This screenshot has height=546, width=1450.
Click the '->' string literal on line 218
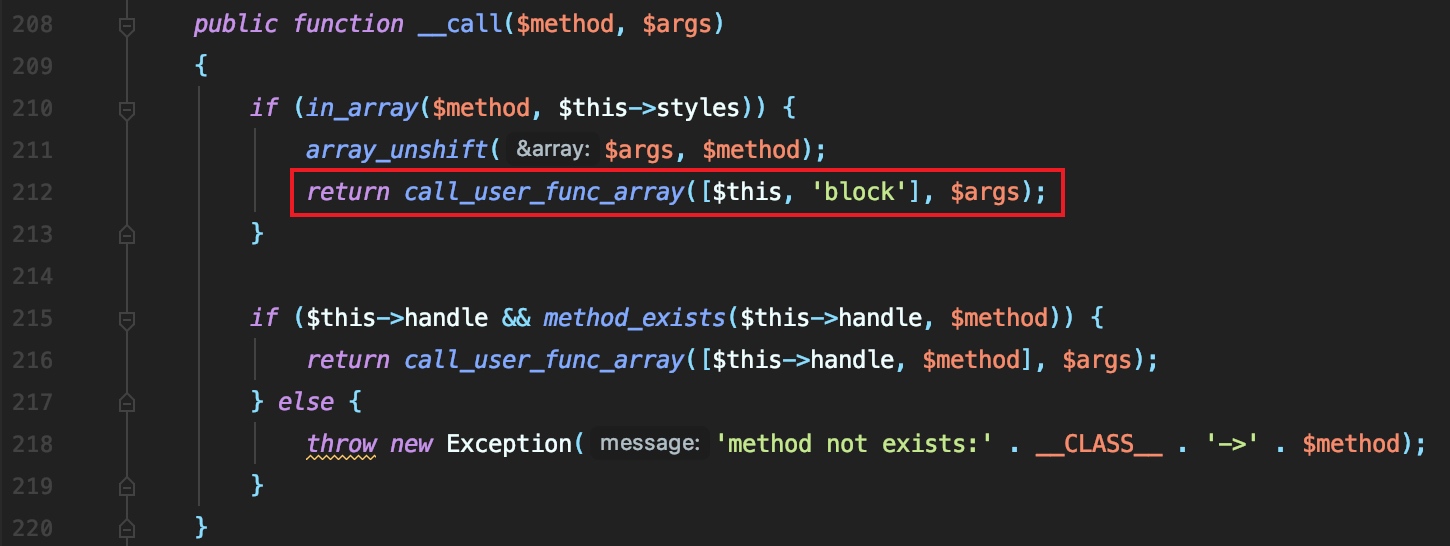(1233, 444)
